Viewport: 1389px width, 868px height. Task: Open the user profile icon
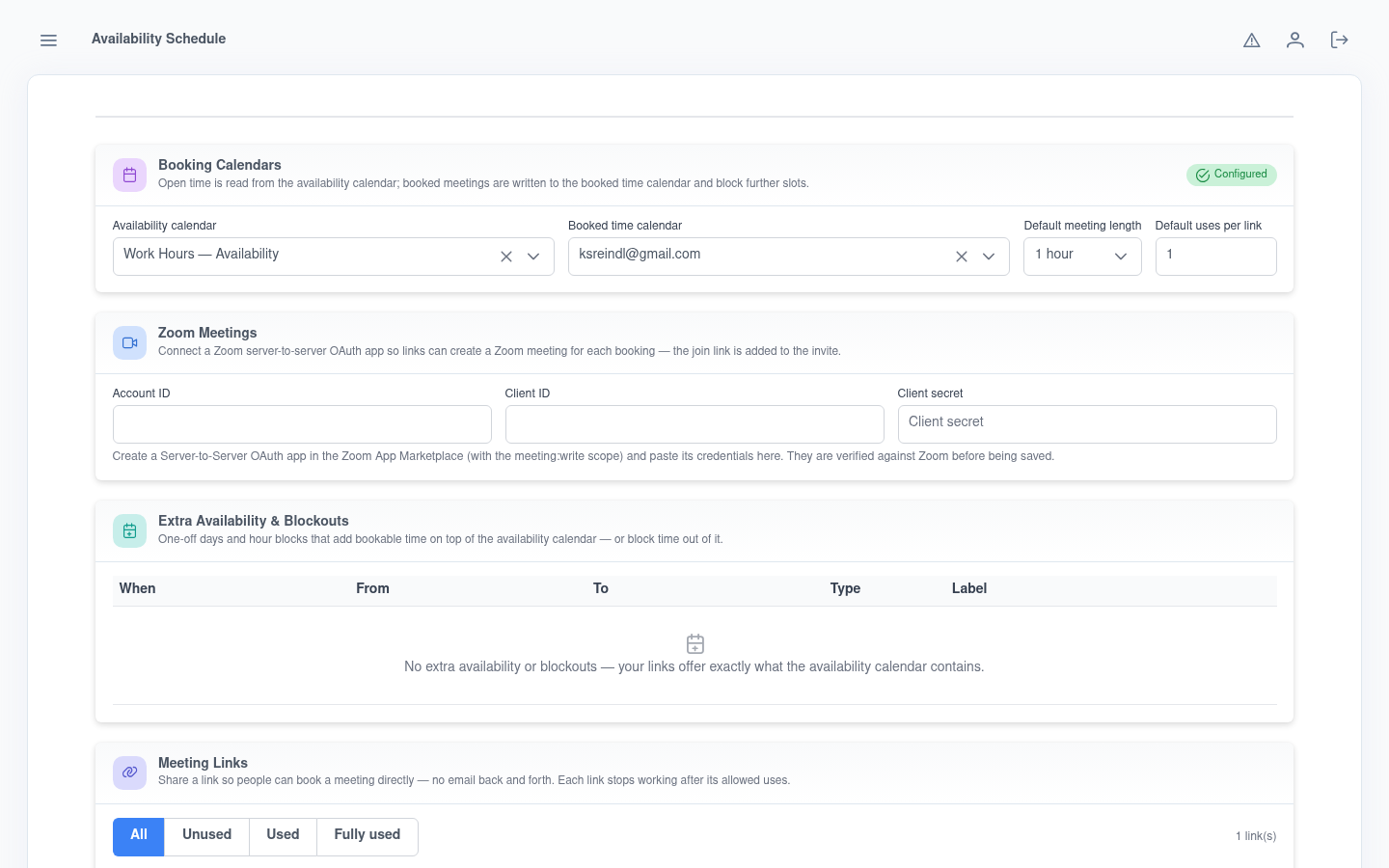tap(1295, 40)
